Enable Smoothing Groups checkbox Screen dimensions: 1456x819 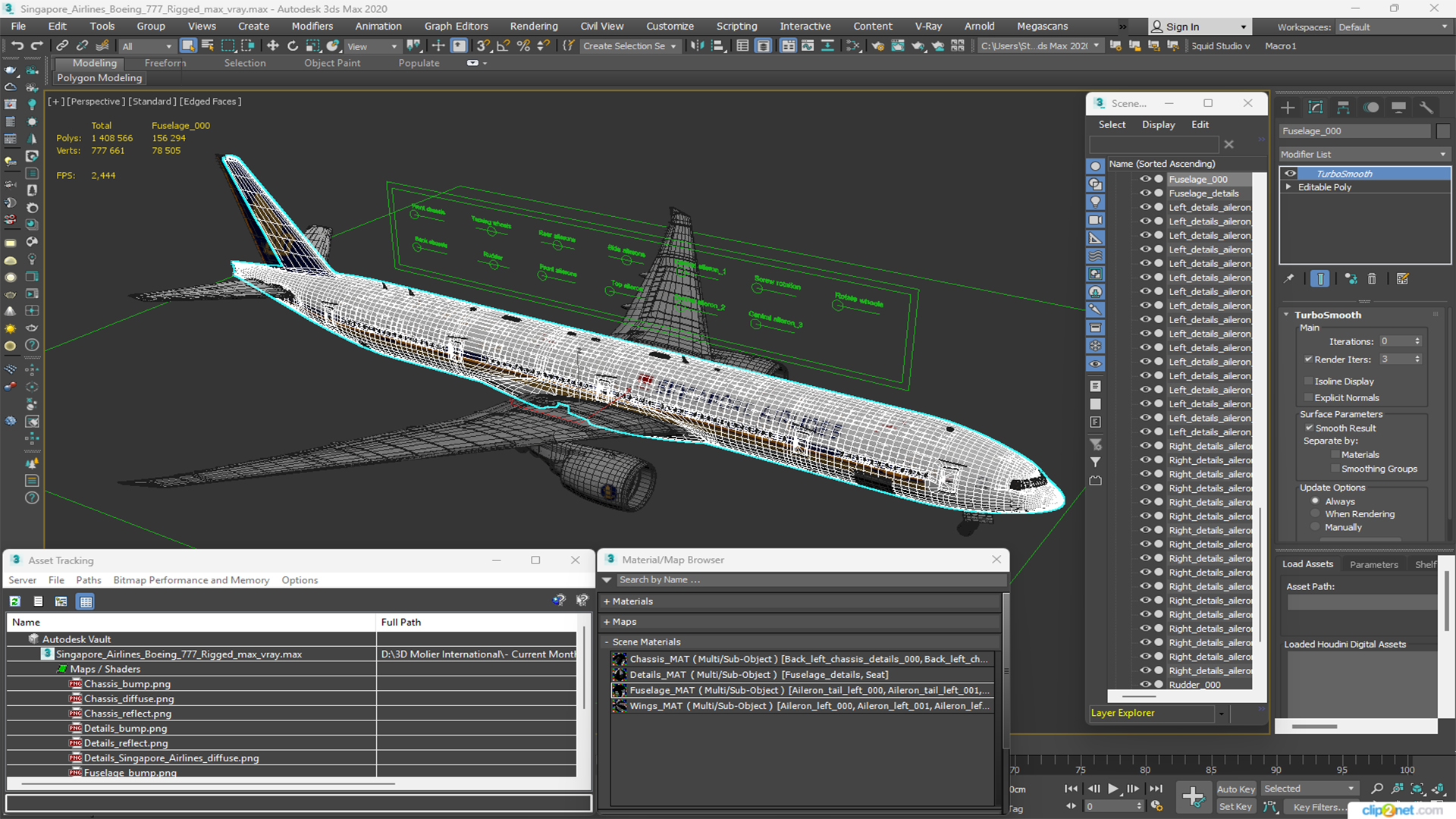pos(1335,469)
